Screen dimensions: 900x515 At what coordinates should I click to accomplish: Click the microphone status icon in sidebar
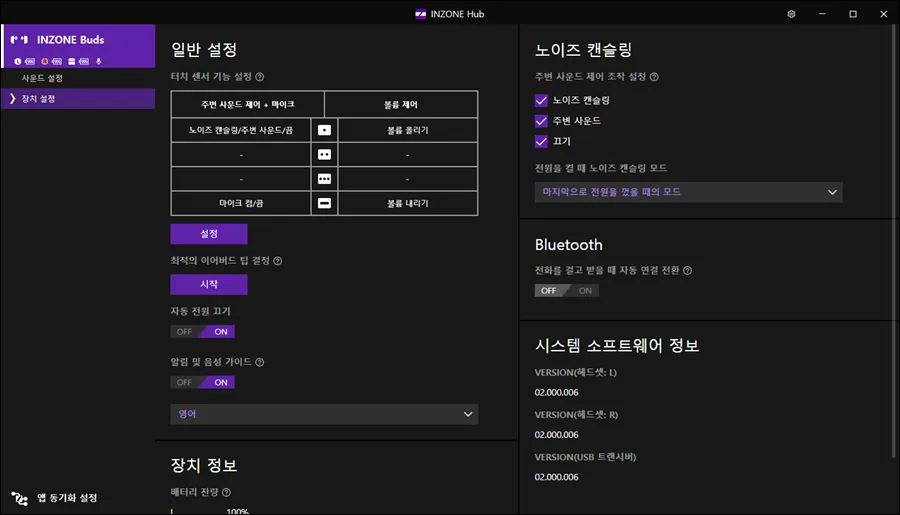tap(99, 61)
